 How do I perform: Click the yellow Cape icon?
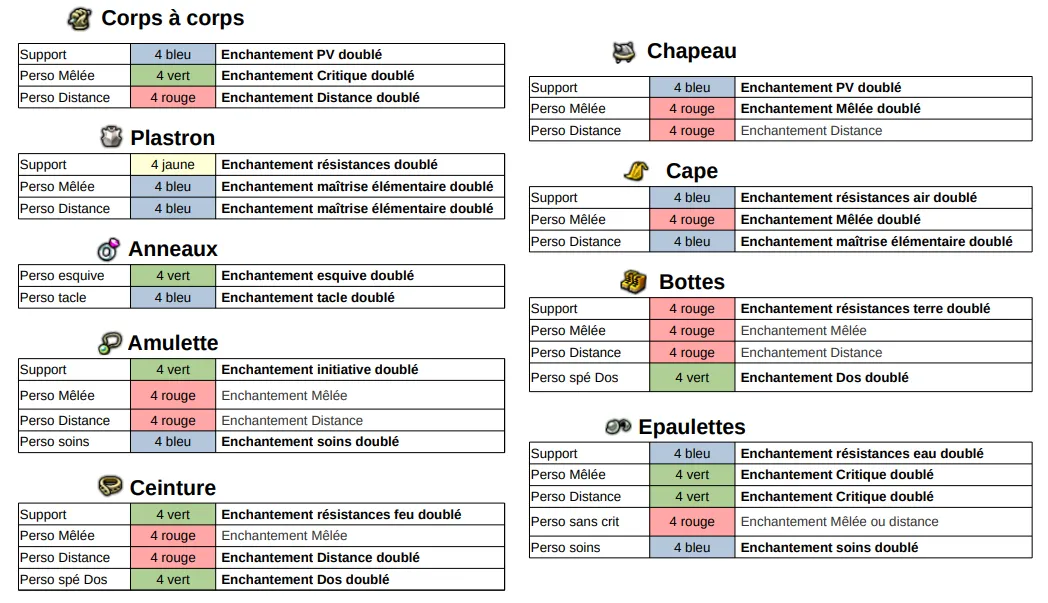coord(637,171)
